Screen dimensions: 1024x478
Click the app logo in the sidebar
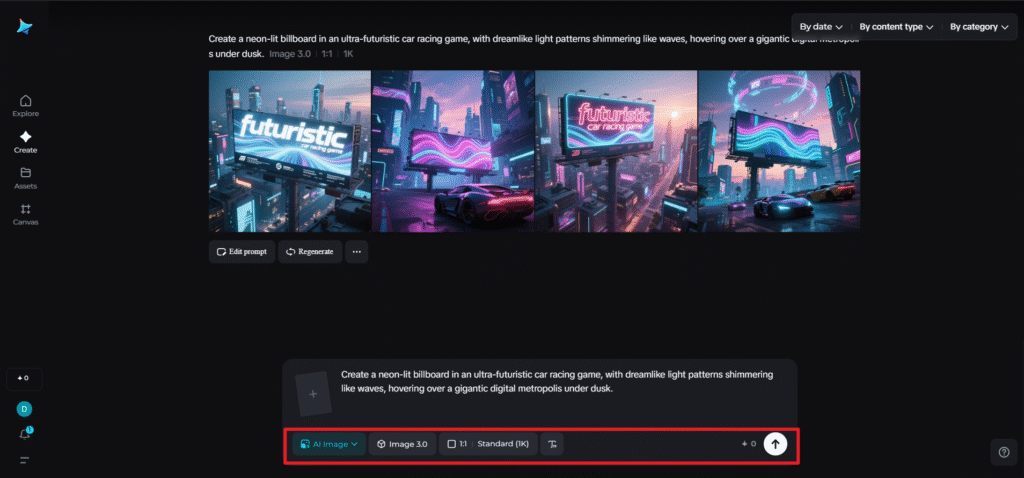[25, 27]
